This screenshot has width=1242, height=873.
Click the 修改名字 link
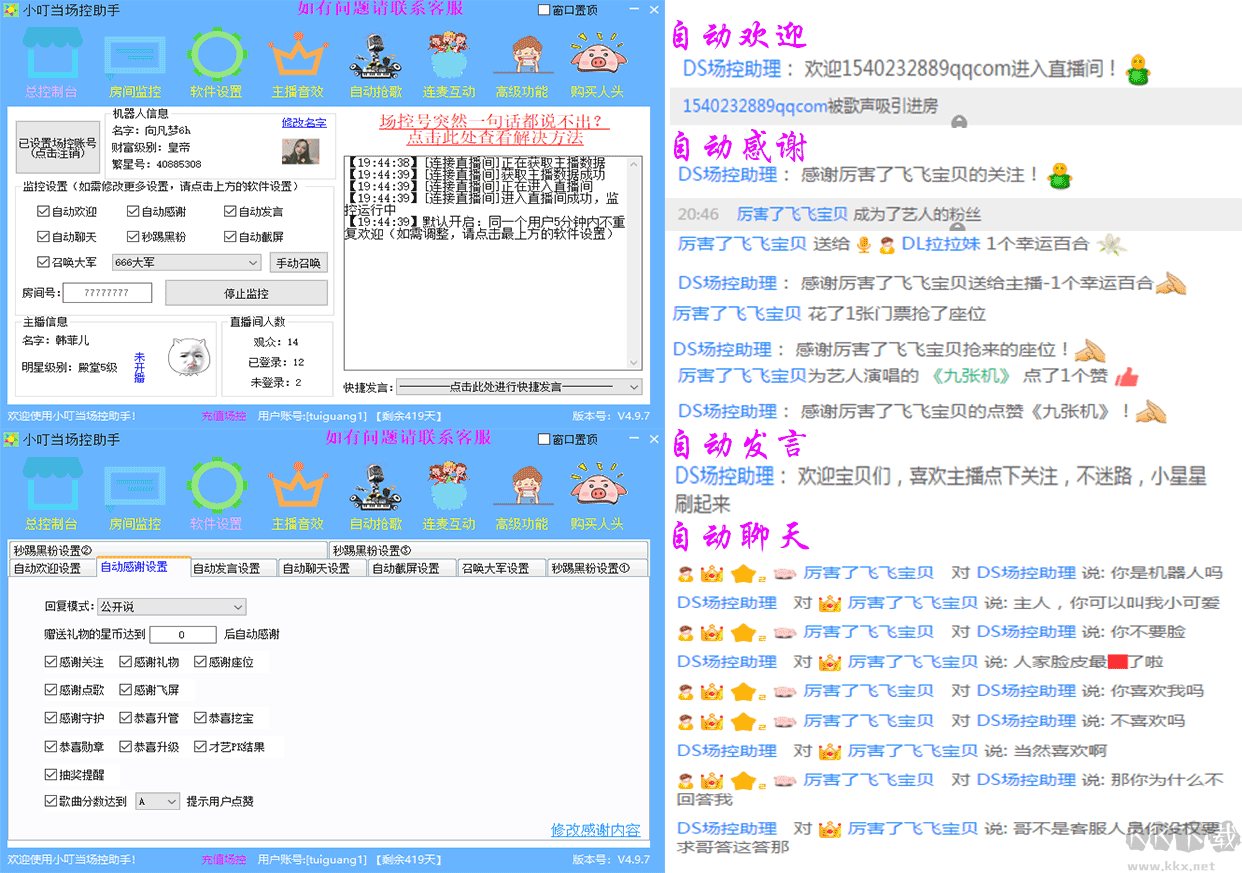click(304, 122)
